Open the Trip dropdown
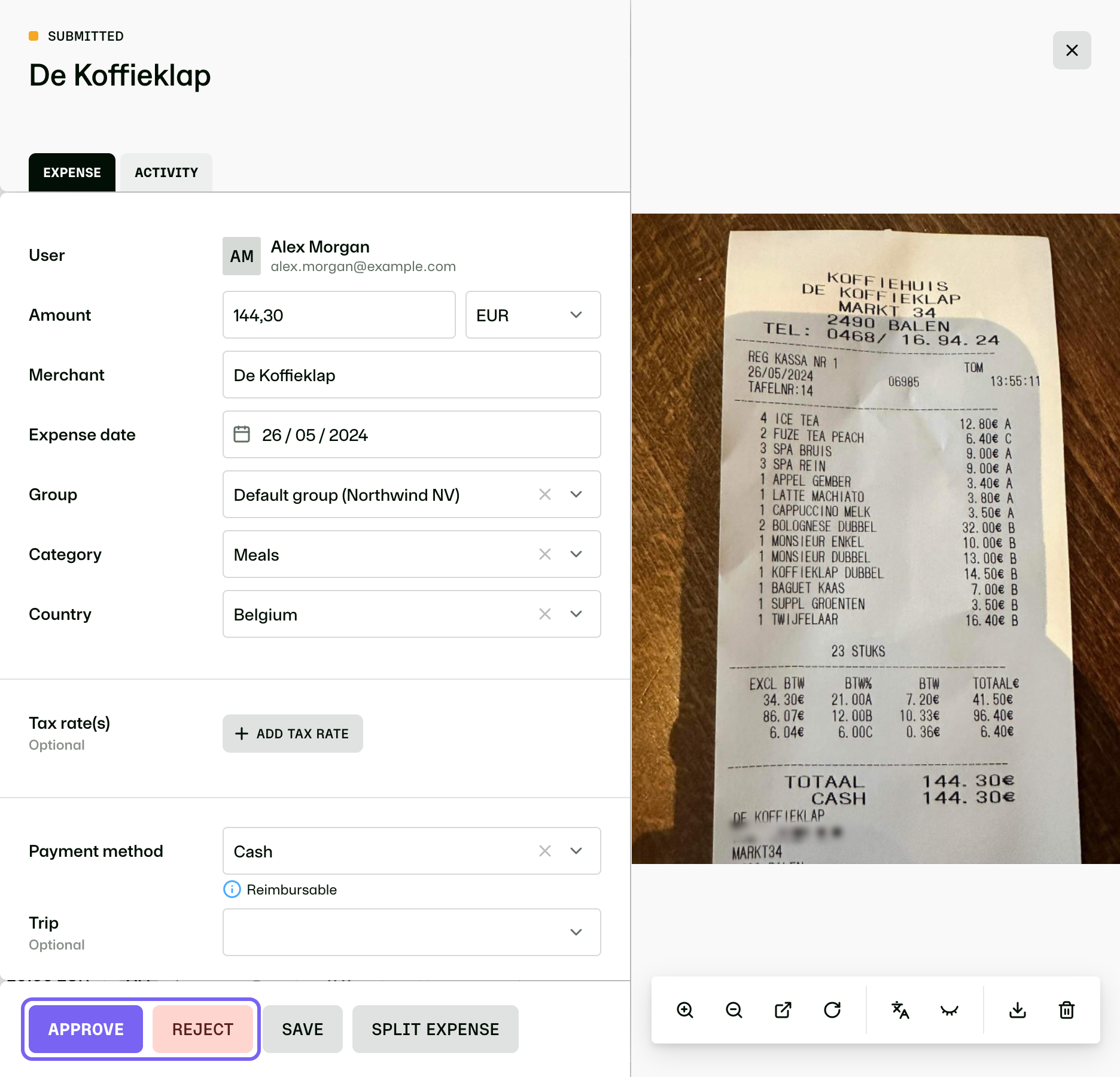1120x1077 pixels. [x=412, y=932]
